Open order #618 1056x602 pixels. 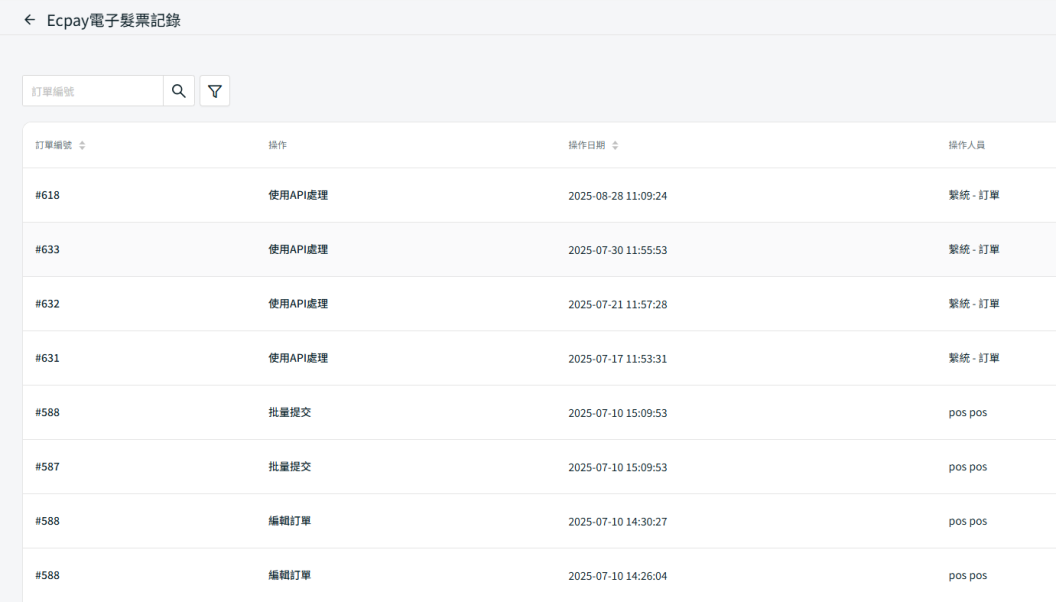click(48, 195)
